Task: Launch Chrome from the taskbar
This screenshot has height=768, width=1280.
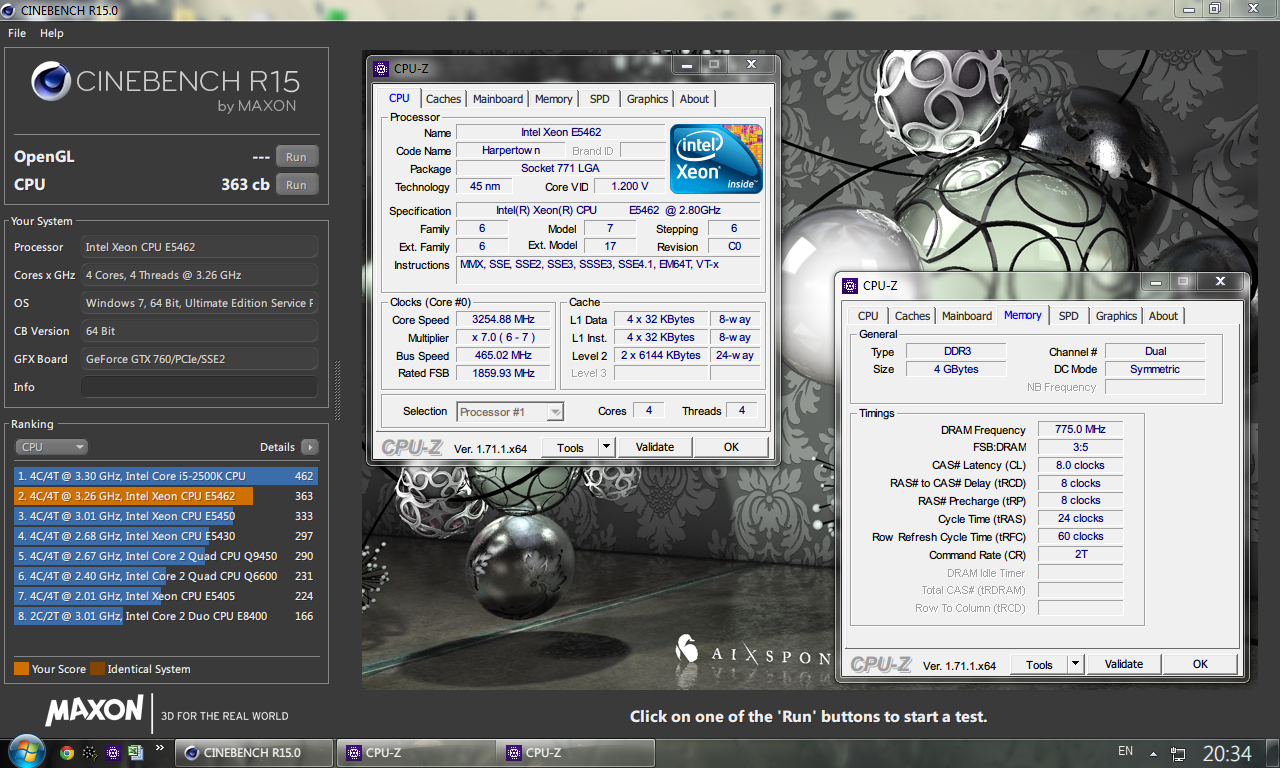Action: click(x=67, y=753)
